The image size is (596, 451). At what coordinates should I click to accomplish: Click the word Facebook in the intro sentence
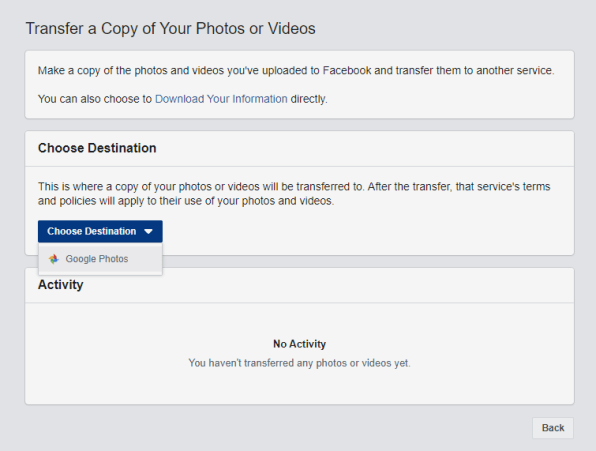pyautogui.click(x=347, y=71)
